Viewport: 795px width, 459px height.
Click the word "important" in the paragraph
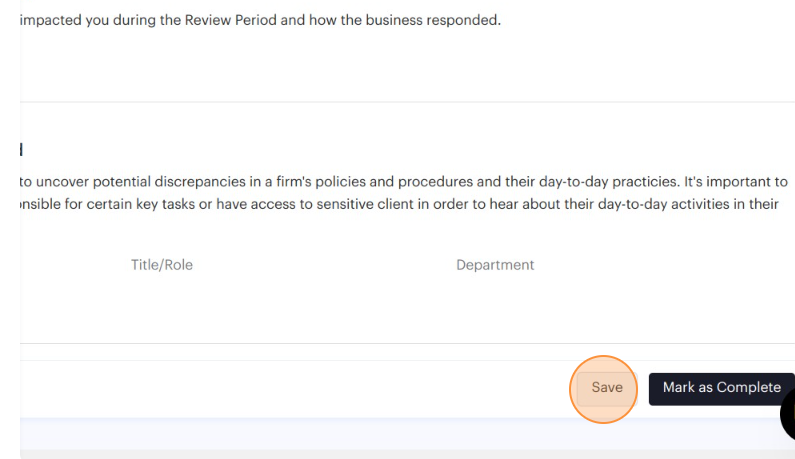736,182
